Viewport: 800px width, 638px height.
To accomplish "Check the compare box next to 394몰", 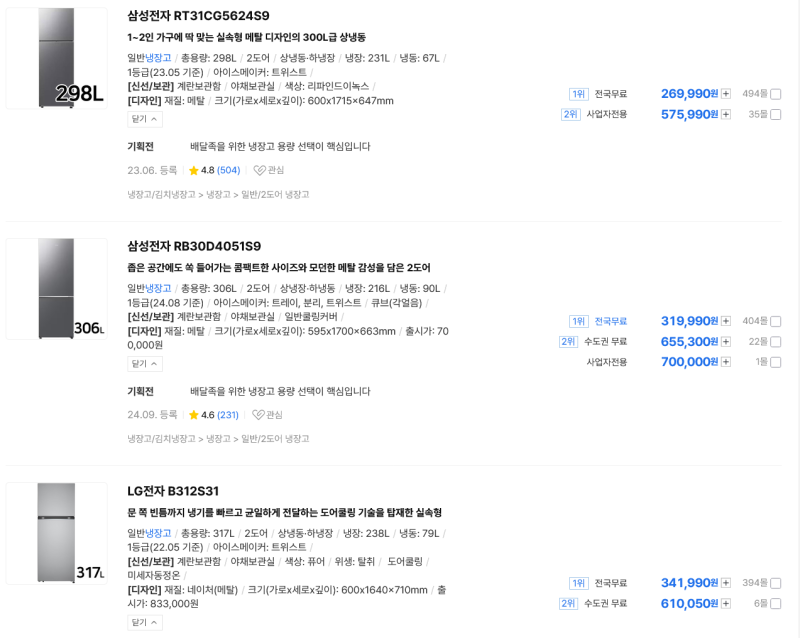I will [x=776, y=583].
